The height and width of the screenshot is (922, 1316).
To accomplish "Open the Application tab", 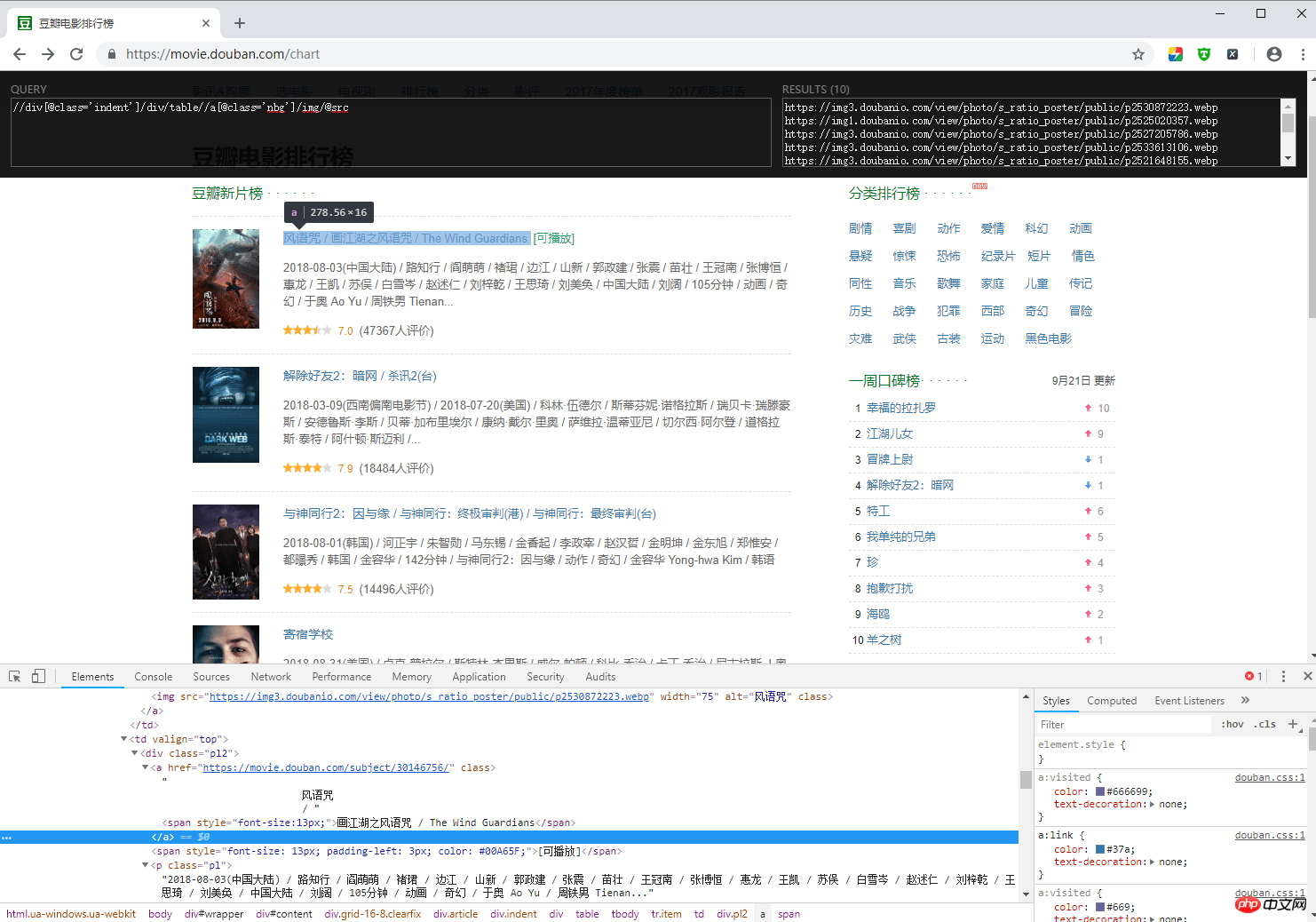I will pos(480,677).
